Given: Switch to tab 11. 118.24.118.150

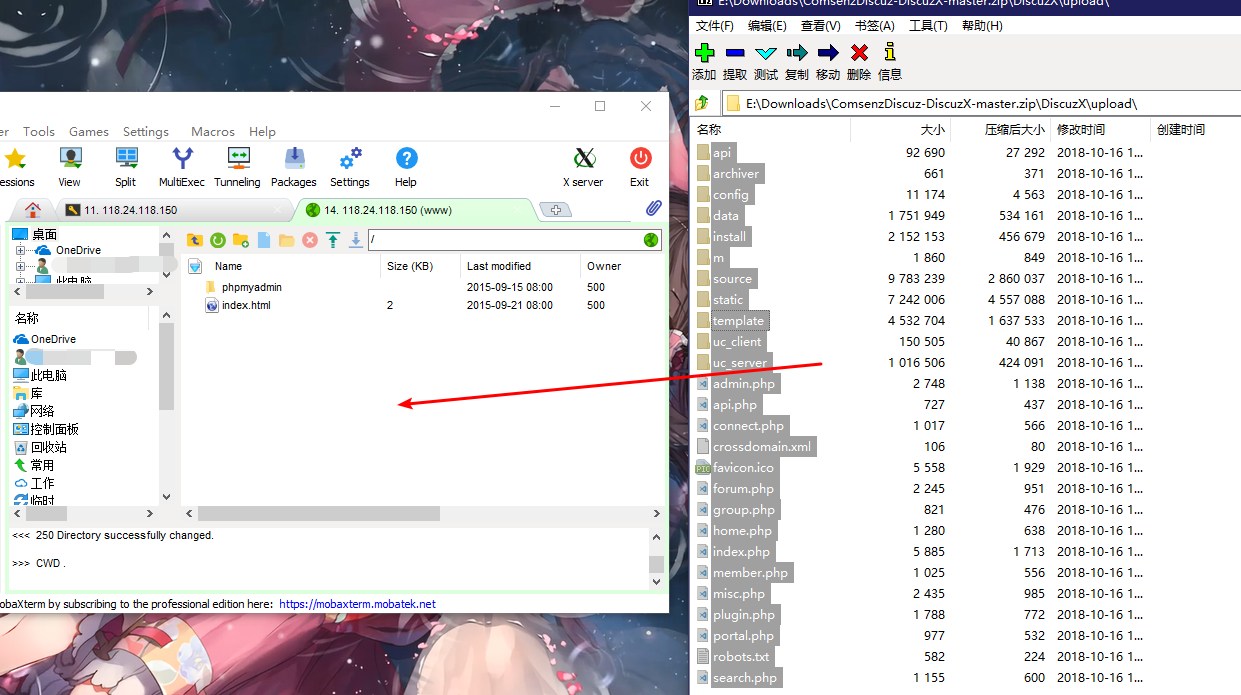Looking at the screenshot, I should coord(120,210).
